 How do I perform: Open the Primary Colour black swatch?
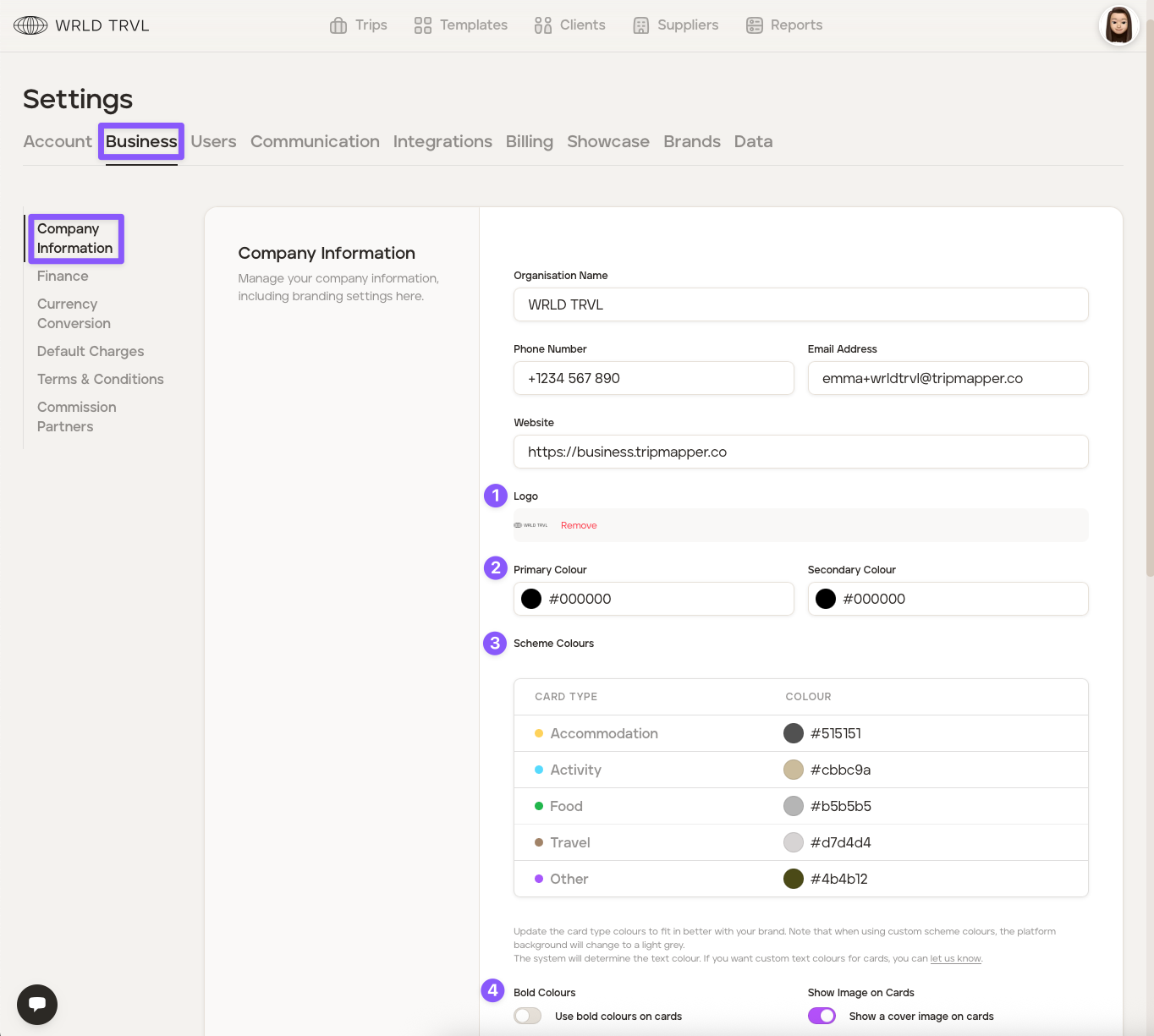[x=531, y=599]
